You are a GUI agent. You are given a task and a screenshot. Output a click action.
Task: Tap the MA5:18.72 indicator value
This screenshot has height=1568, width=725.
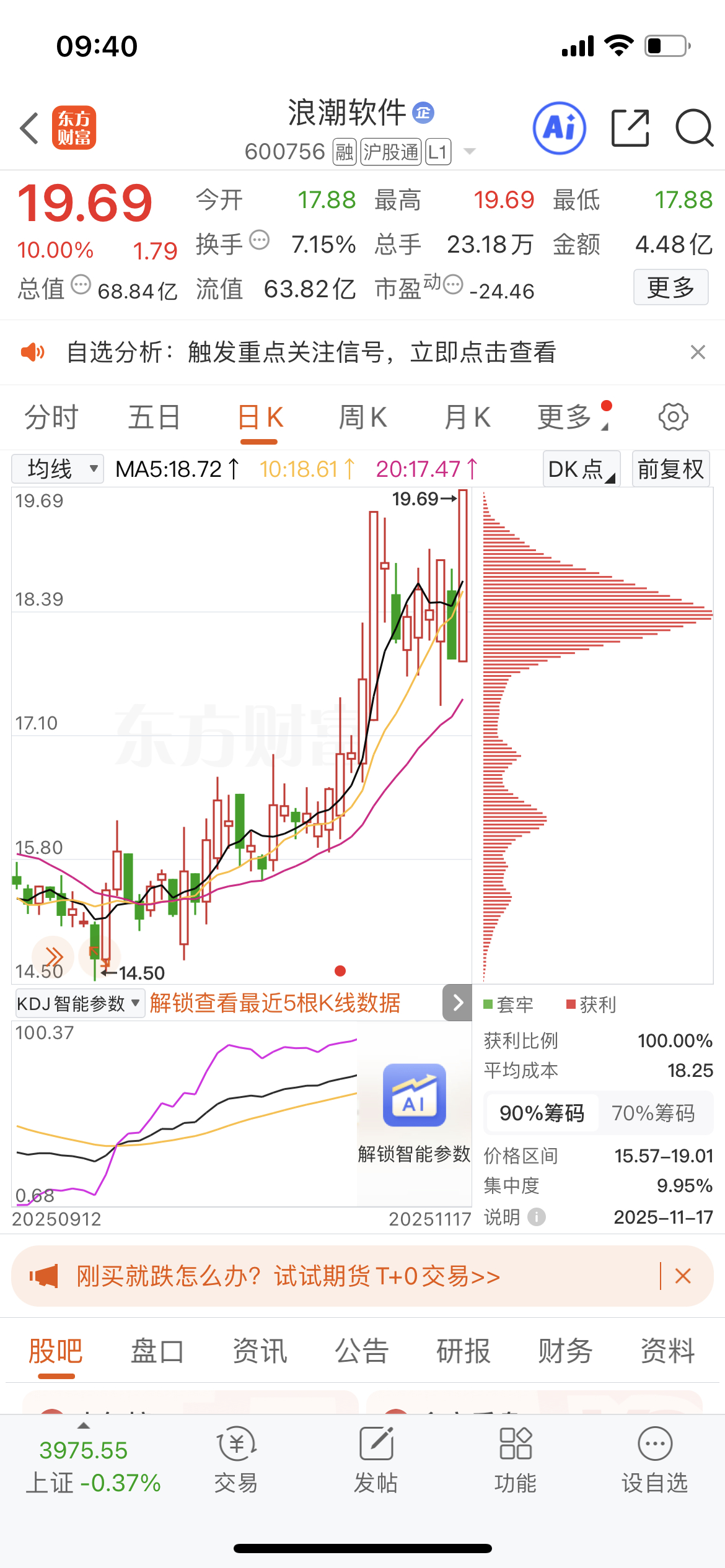(177, 469)
